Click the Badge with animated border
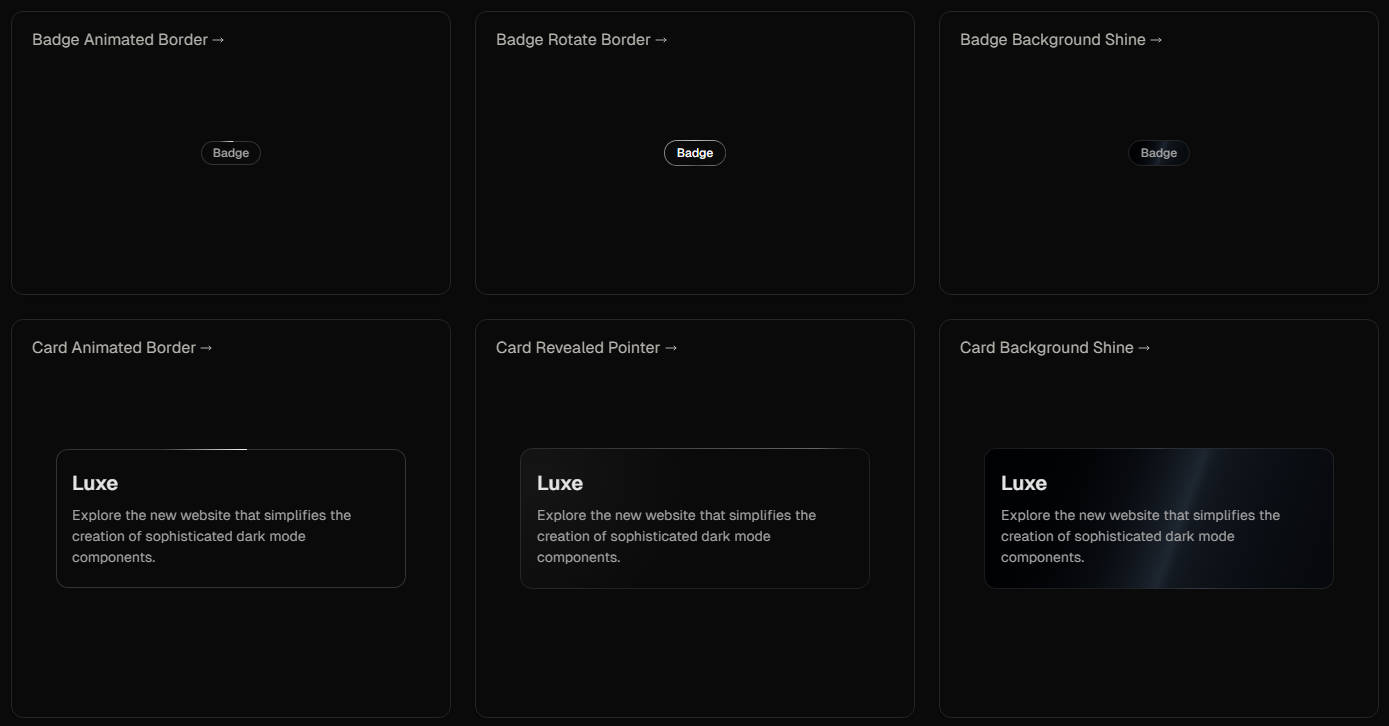1389x726 pixels. point(231,152)
